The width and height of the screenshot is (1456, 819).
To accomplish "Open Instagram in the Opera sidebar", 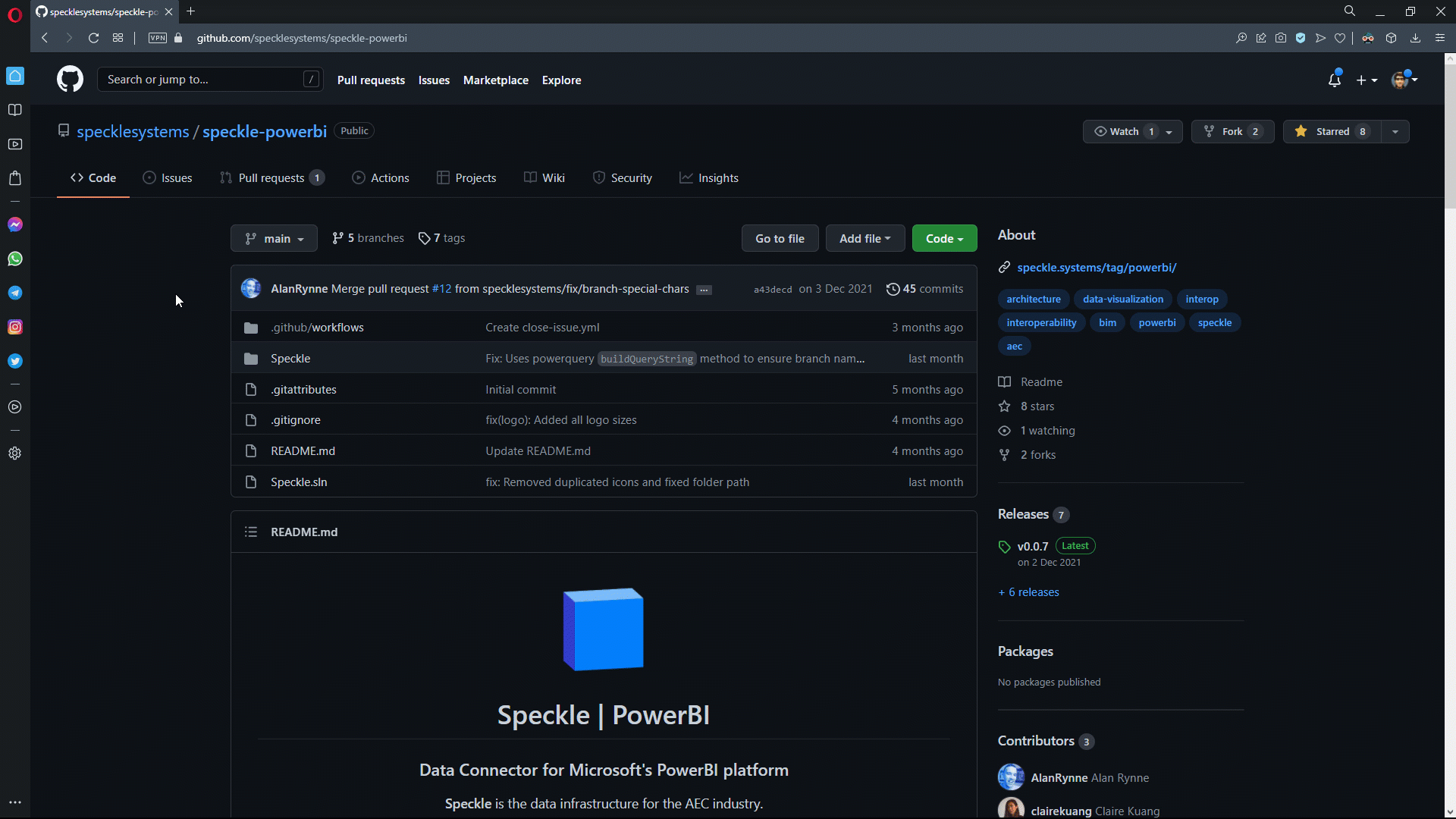I will tap(15, 327).
